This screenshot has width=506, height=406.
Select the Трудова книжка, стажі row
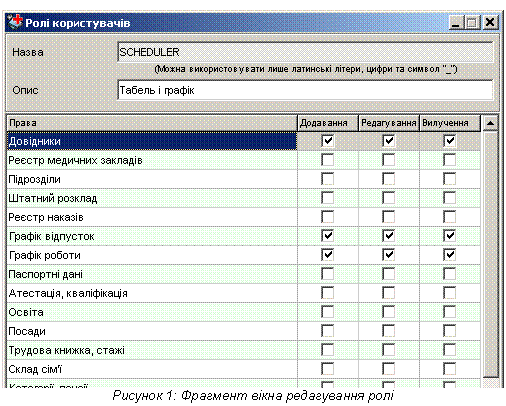click(152, 350)
